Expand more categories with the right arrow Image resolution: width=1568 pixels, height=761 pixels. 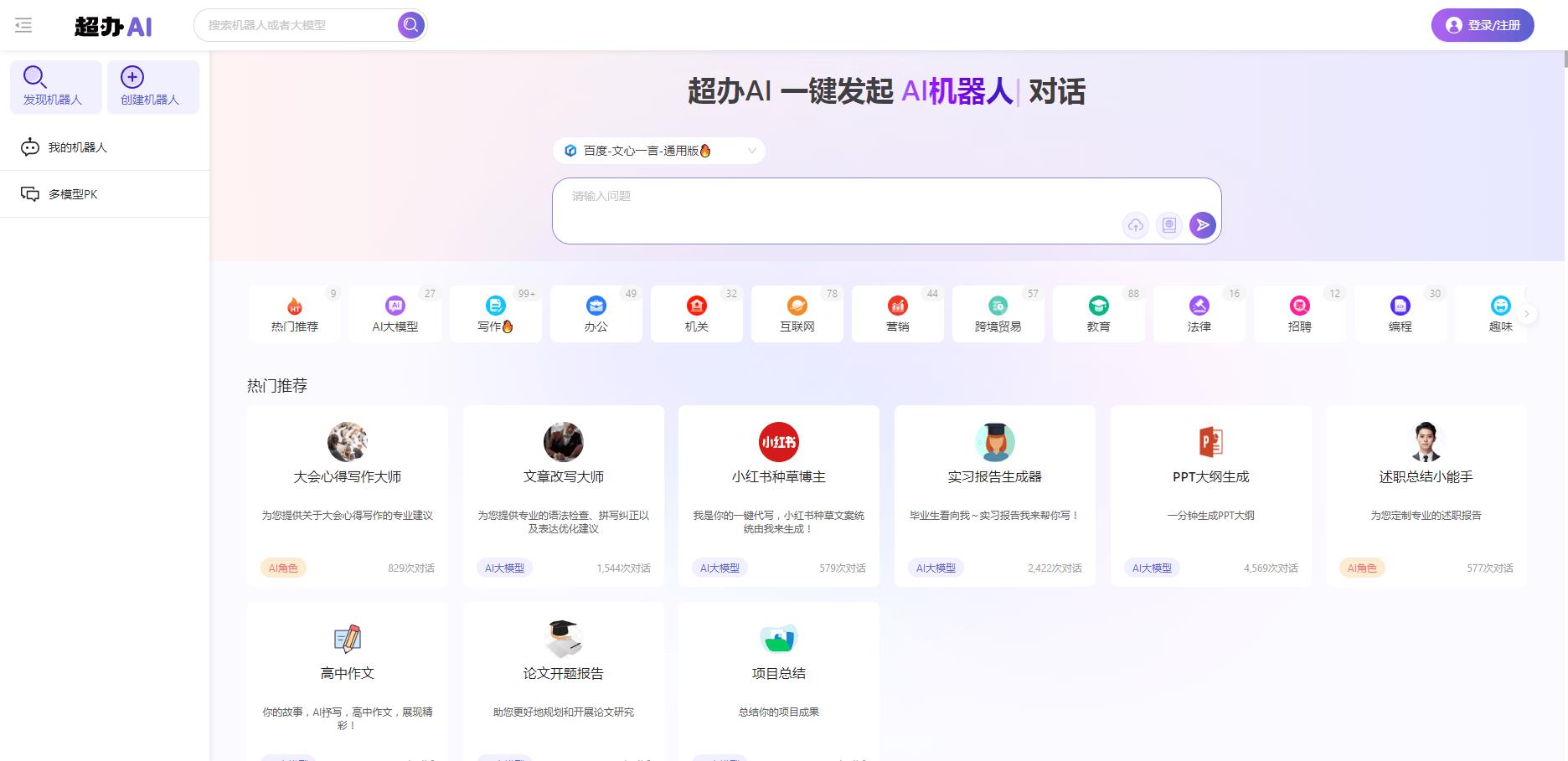[x=1528, y=313]
